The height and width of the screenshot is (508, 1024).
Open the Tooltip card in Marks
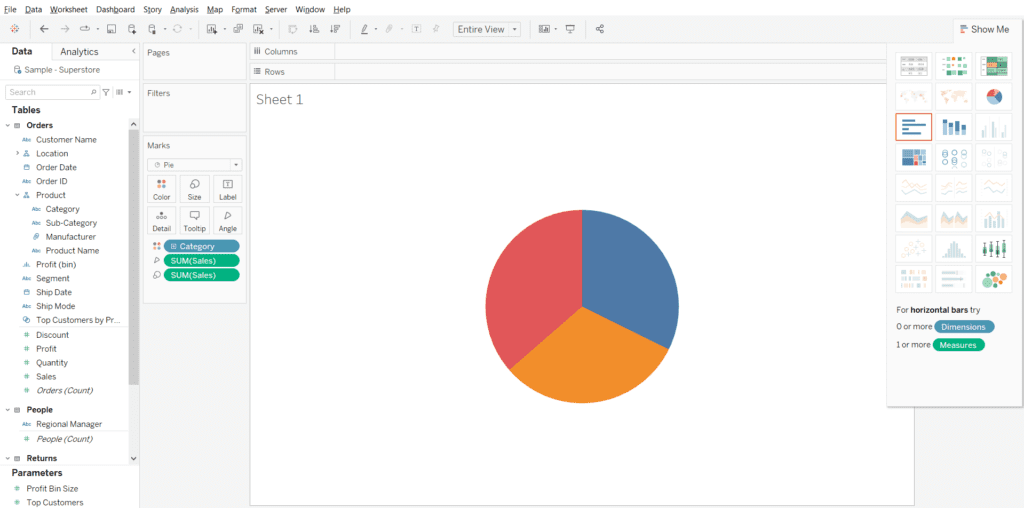tap(195, 221)
